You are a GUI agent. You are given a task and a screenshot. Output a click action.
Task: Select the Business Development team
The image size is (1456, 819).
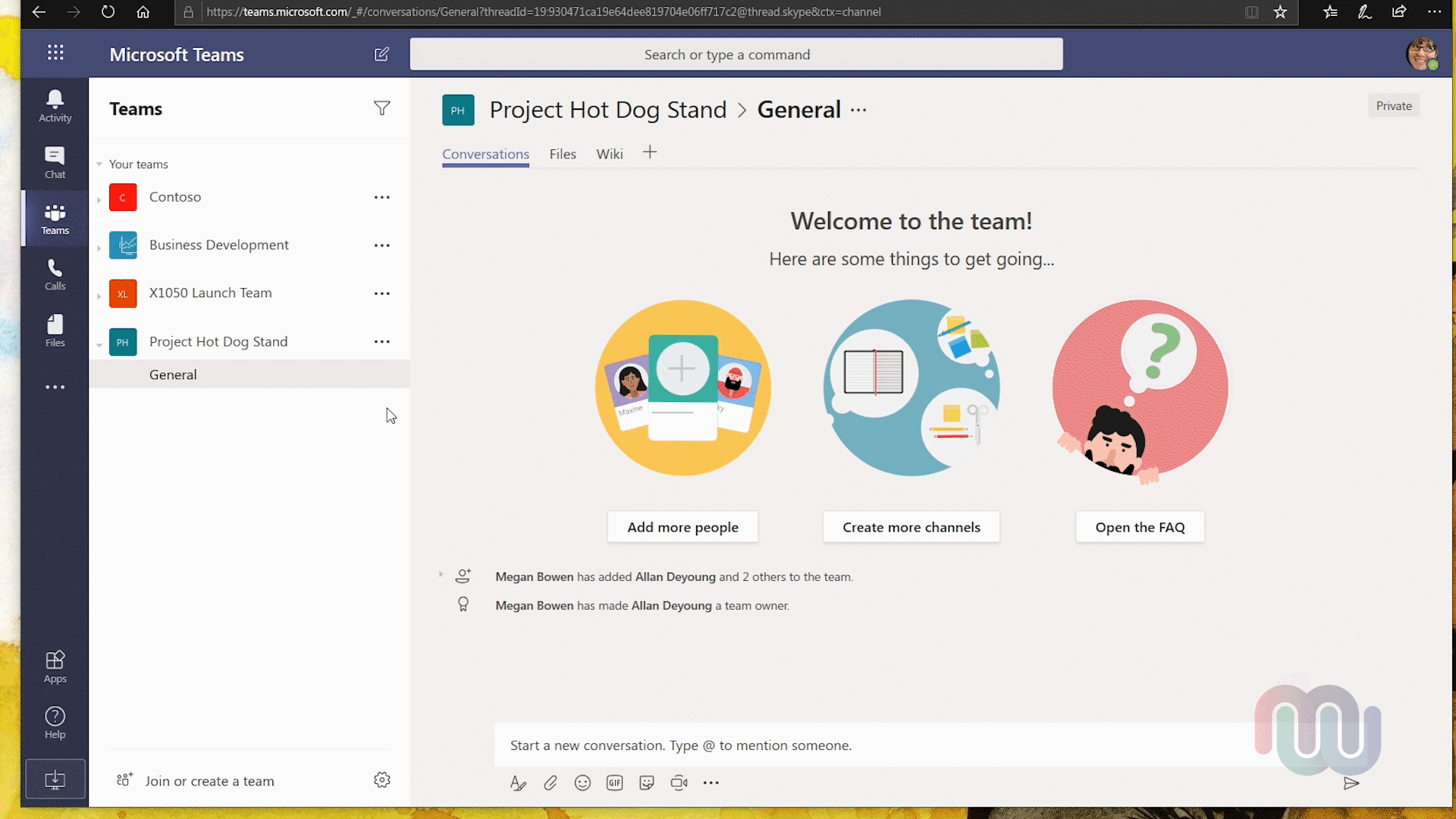(219, 245)
